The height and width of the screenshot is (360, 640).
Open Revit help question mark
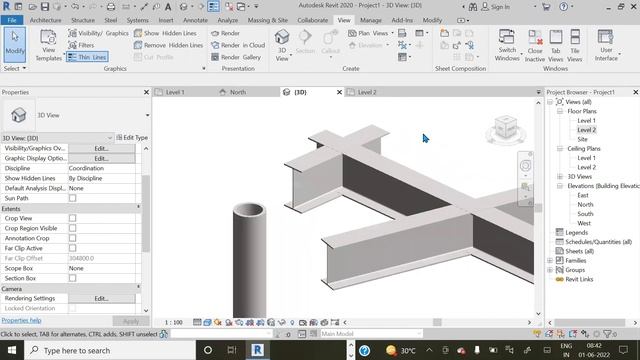tap(563, 7)
